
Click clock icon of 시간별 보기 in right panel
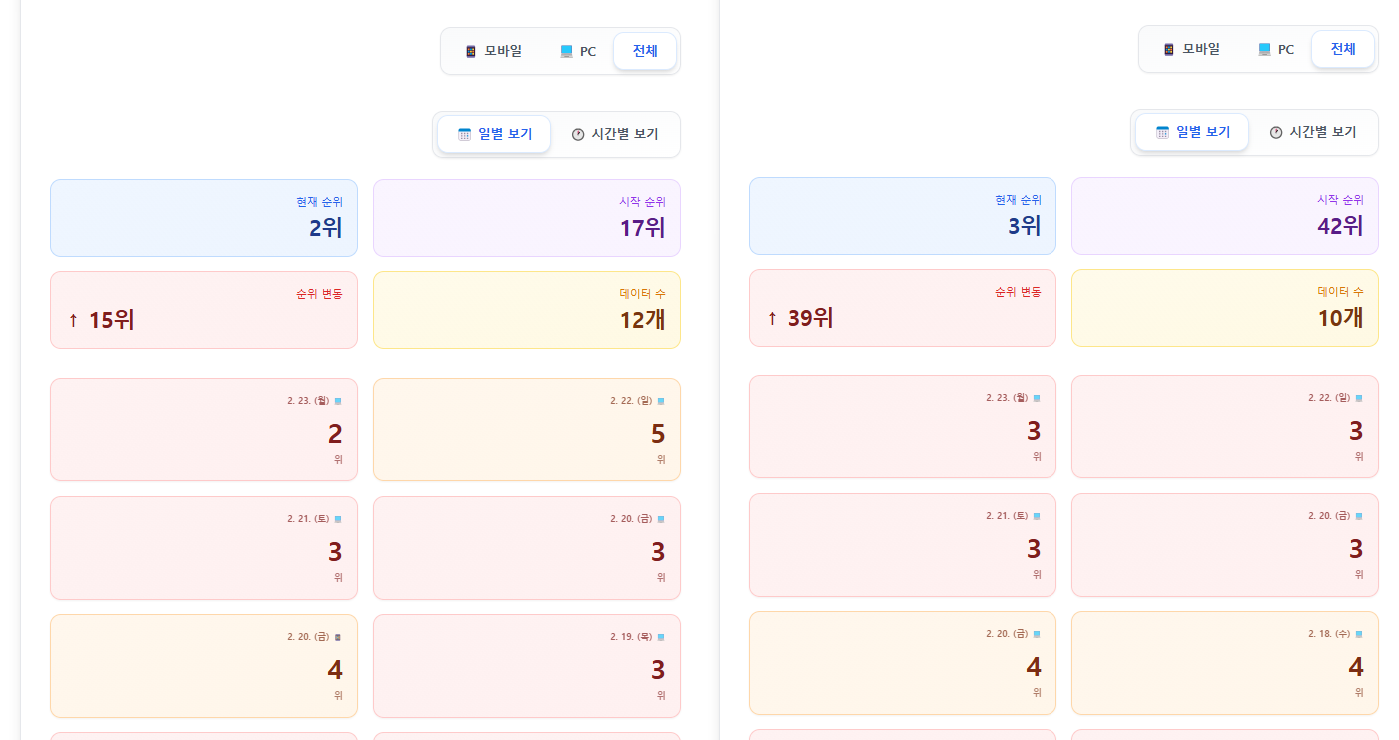pos(1276,132)
